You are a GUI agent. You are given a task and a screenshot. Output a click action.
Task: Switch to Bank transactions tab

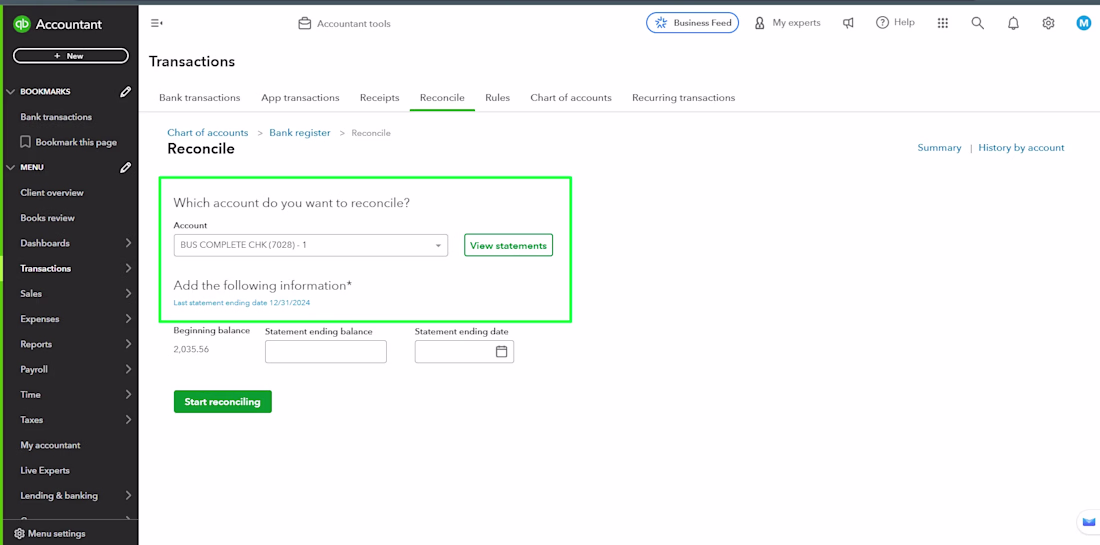(x=200, y=97)
